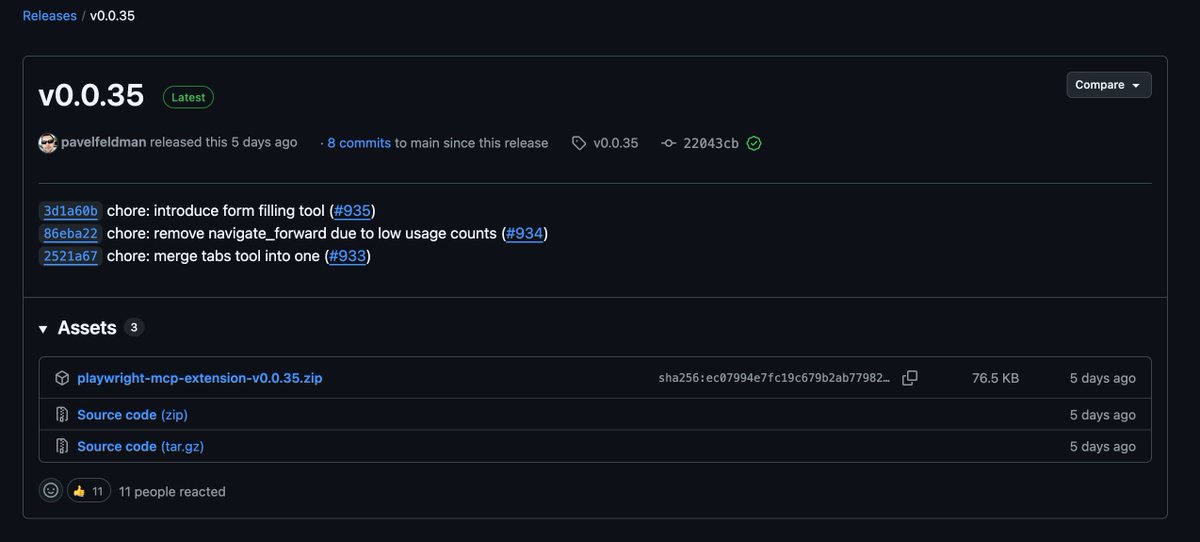Download playwright-mcp-extension-v0.0.35.zip
Screen dimensions: 1200x542
(200, 378)
